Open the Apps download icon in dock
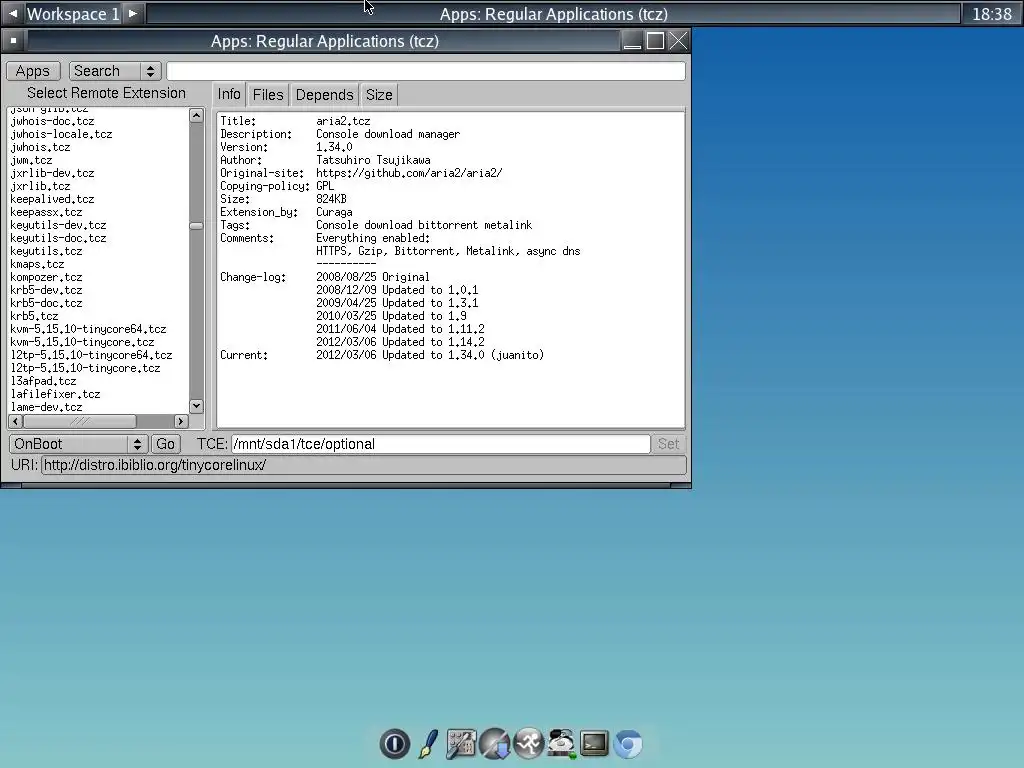The height and width of the screenshot is (768, 1024). tap(494, 744)
